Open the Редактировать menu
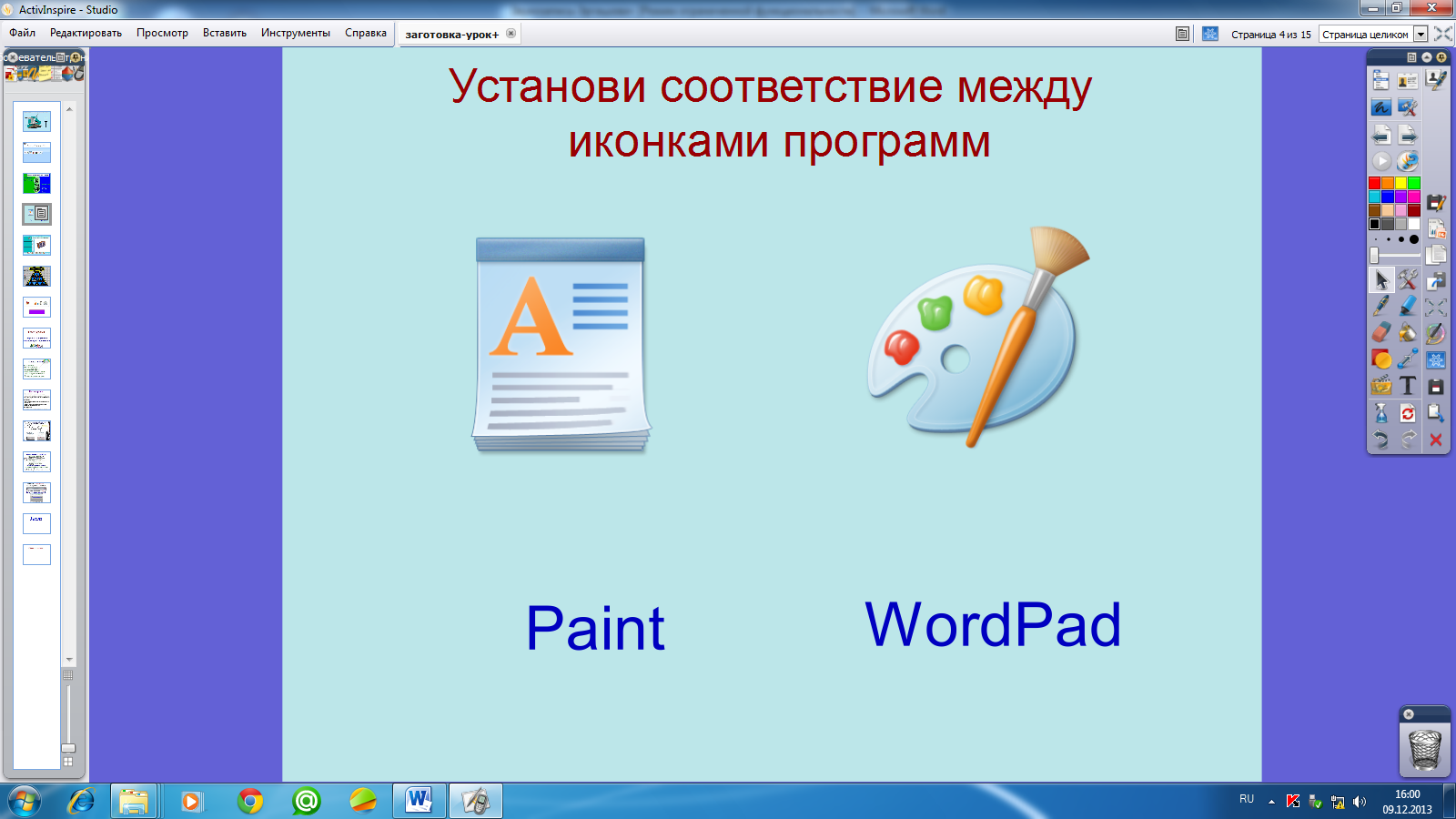This screenshot has height=819, width=1456. (86, 33)
